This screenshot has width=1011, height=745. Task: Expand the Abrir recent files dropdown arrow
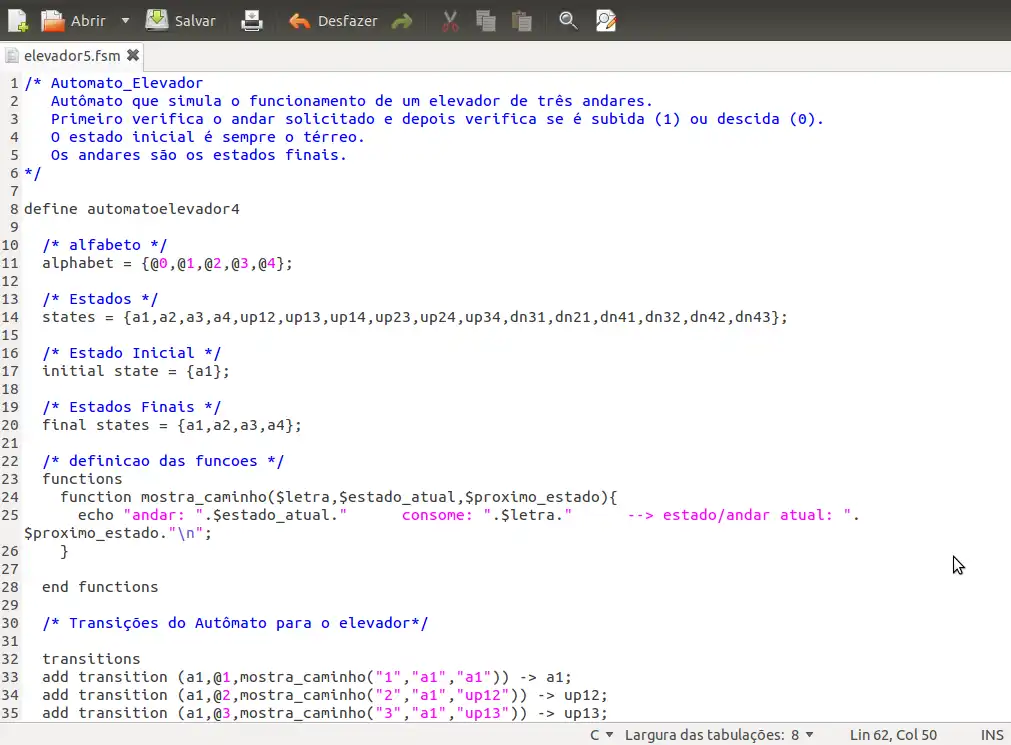pyautogui.click(x=125, y=21)
